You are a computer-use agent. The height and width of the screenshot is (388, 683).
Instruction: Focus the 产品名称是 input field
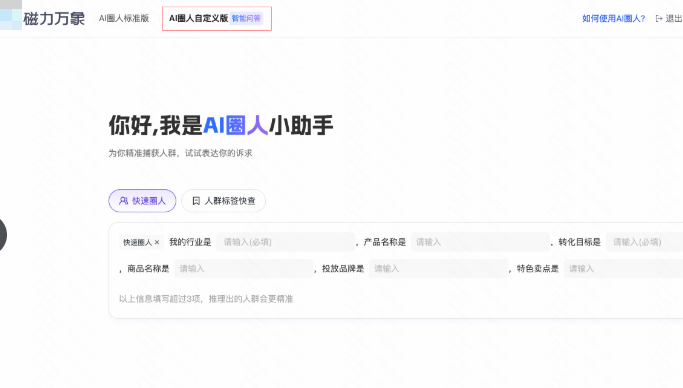point(480,242)
